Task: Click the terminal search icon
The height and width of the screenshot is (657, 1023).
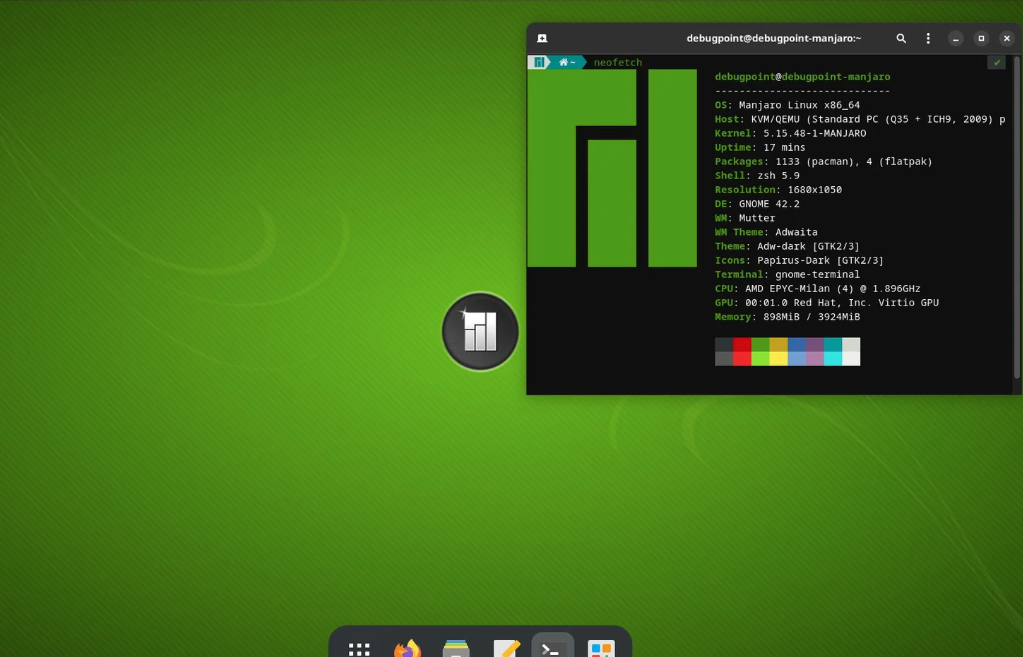Action: [901, 38]
